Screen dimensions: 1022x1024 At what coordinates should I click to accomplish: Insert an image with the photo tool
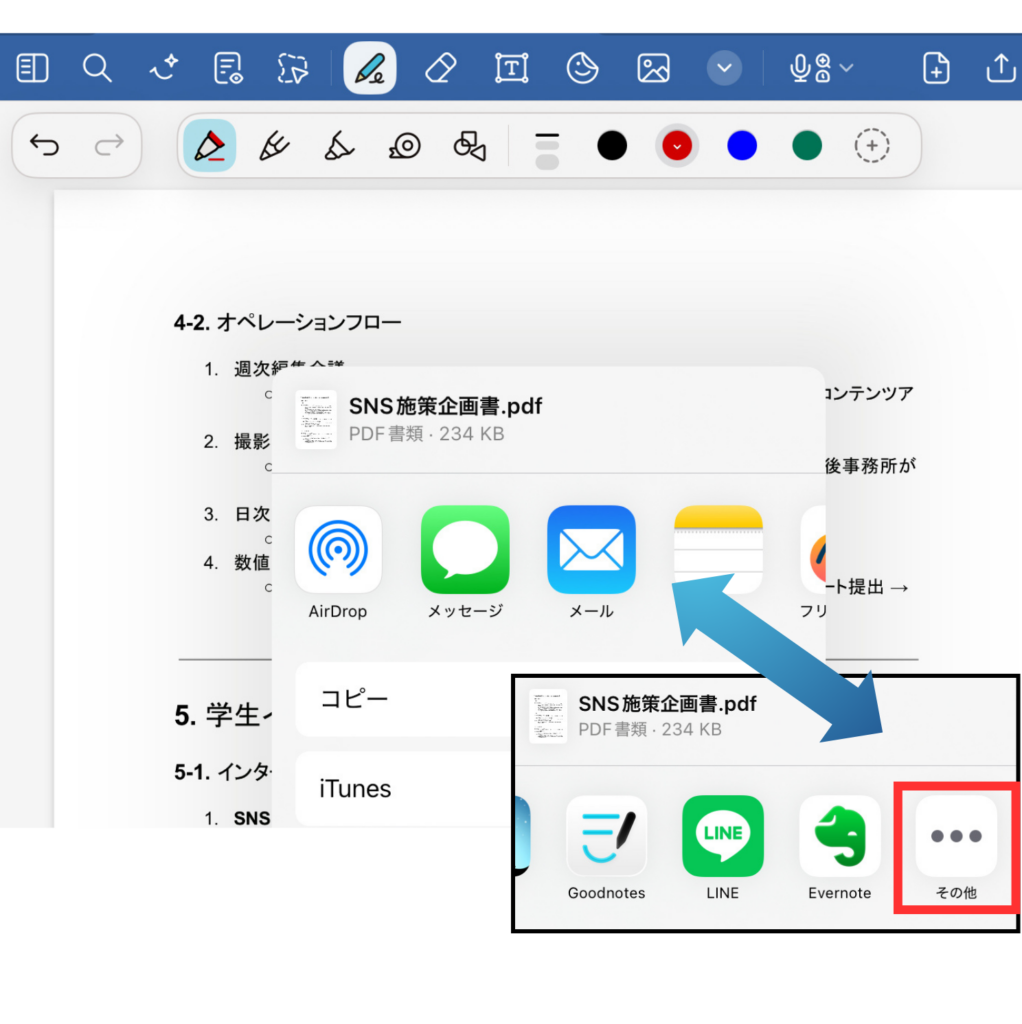tap(653, 68)
